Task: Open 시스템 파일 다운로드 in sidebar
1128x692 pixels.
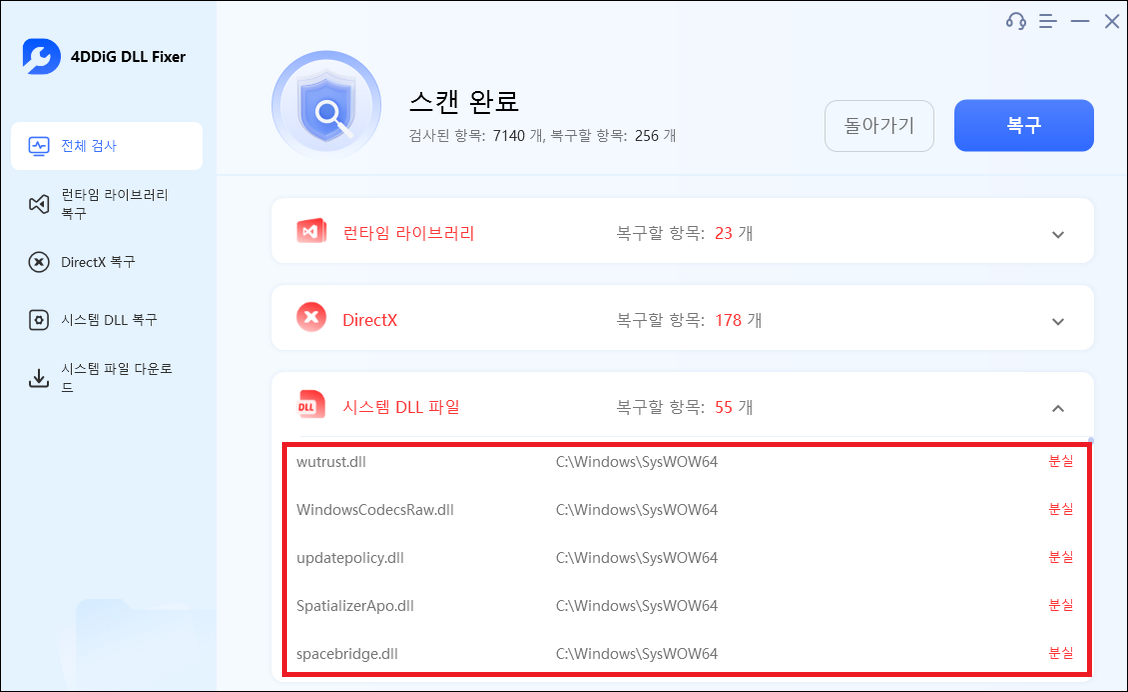Action: tap(106, 378)
